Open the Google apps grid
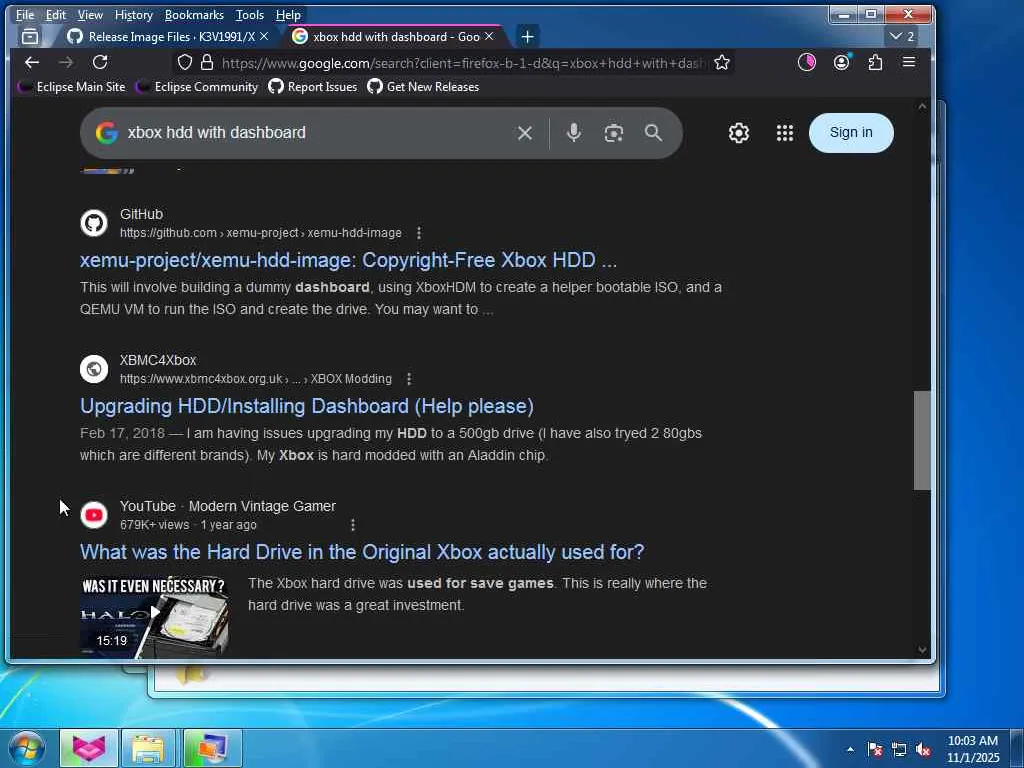This screenshot has width=1024, height=768. (784, 133)
